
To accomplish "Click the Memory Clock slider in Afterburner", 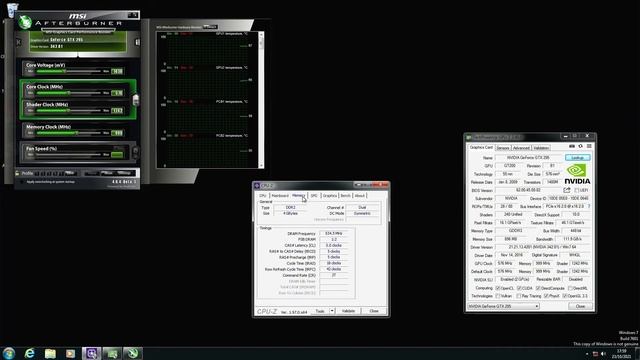I will coord(69,133).
